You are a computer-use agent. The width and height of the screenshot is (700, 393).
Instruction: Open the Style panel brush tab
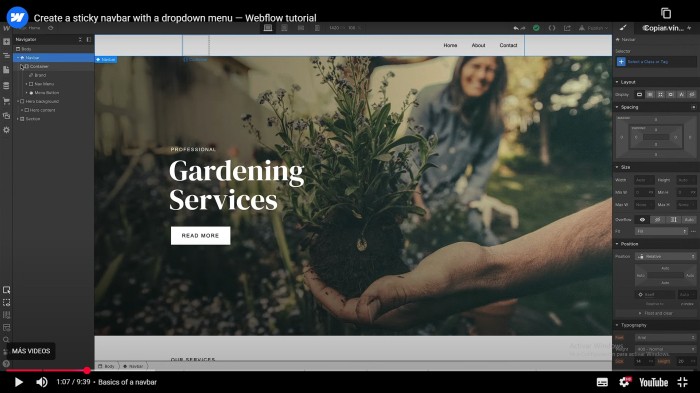click(x=623, y=28)
